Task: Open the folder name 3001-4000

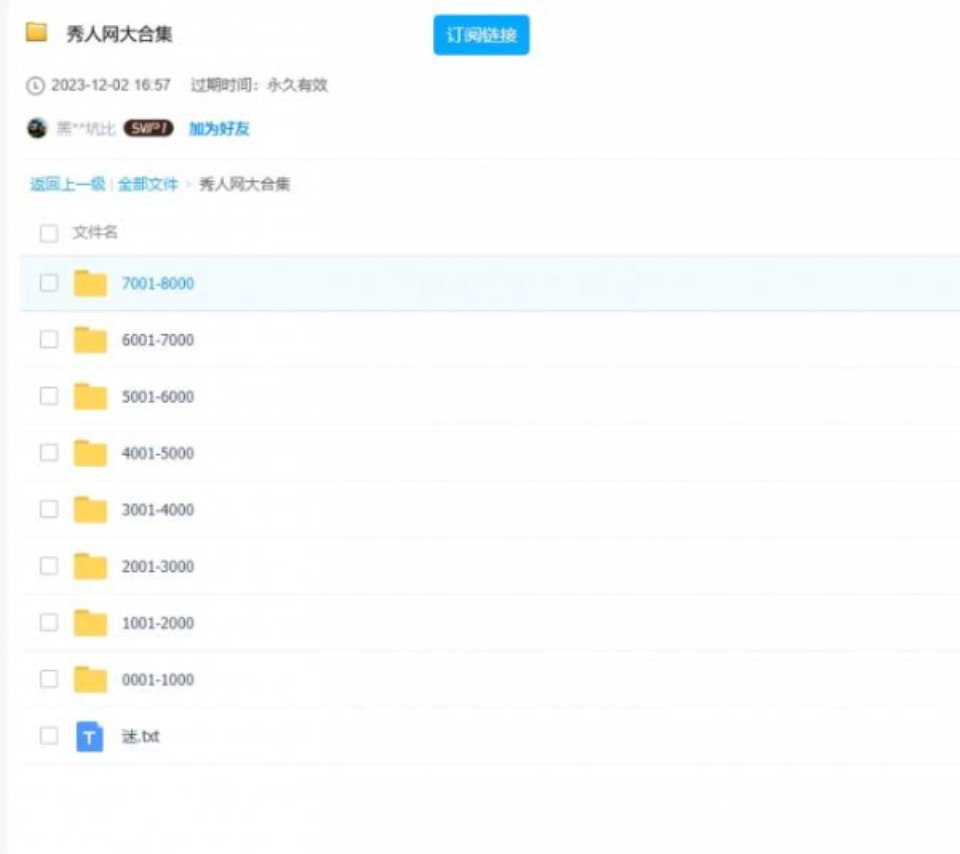Action: 158,510
